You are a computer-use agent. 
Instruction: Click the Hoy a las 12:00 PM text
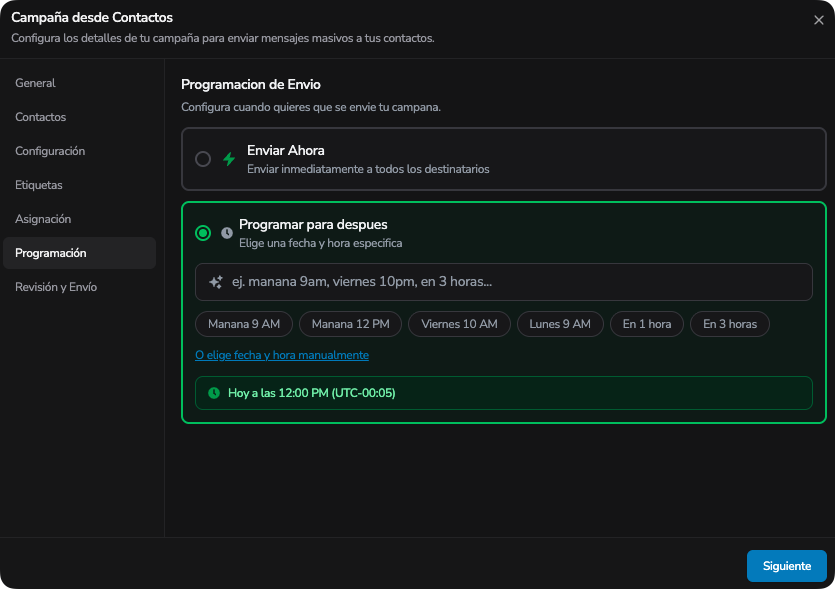(312, 393)
